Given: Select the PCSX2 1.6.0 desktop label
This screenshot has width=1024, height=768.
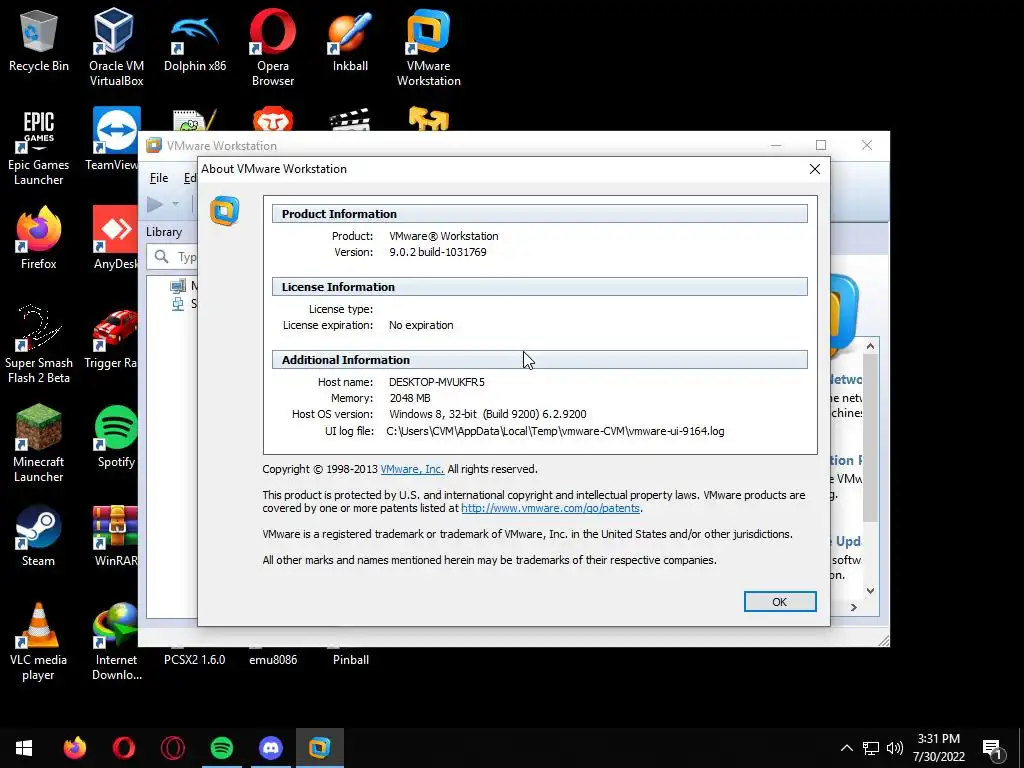Looking at the screenshot, I should 195,660.
